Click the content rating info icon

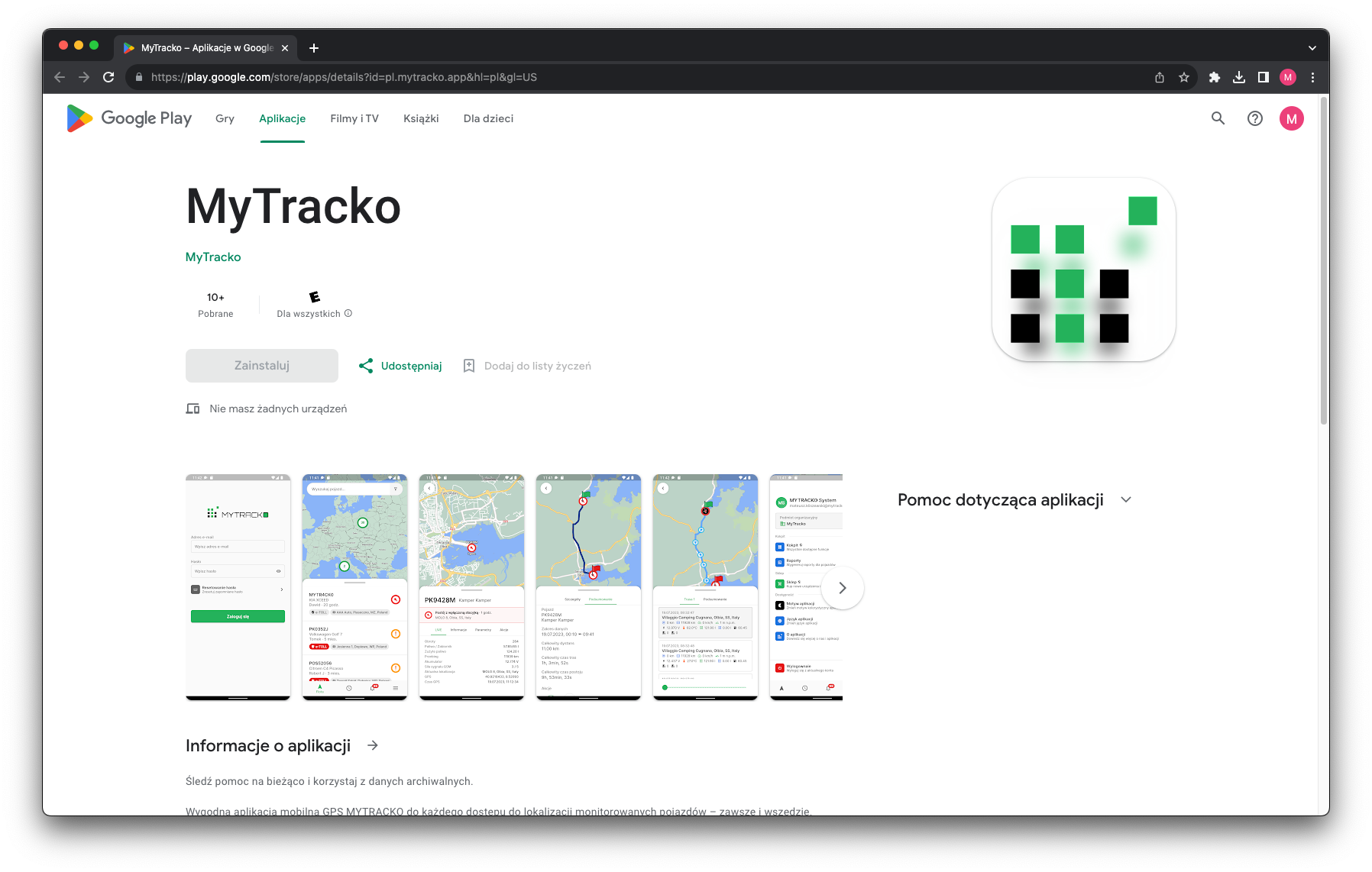coord(348,313)
